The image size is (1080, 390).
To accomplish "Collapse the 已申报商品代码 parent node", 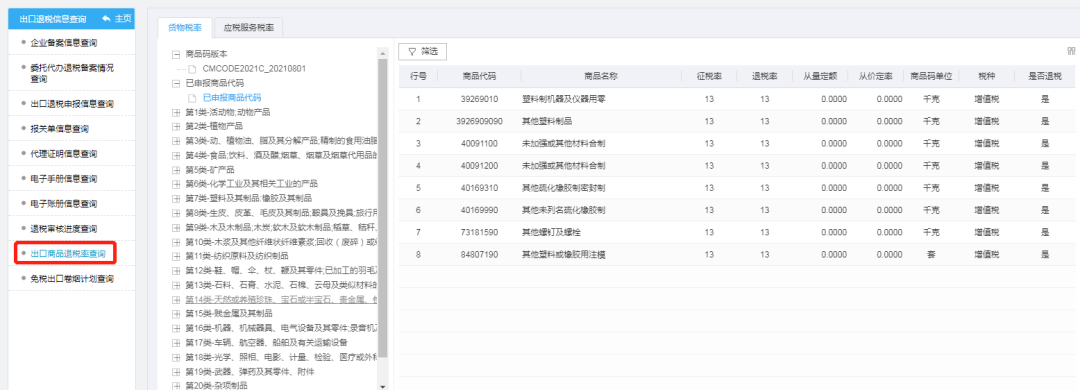I will [x=176, y=83].
